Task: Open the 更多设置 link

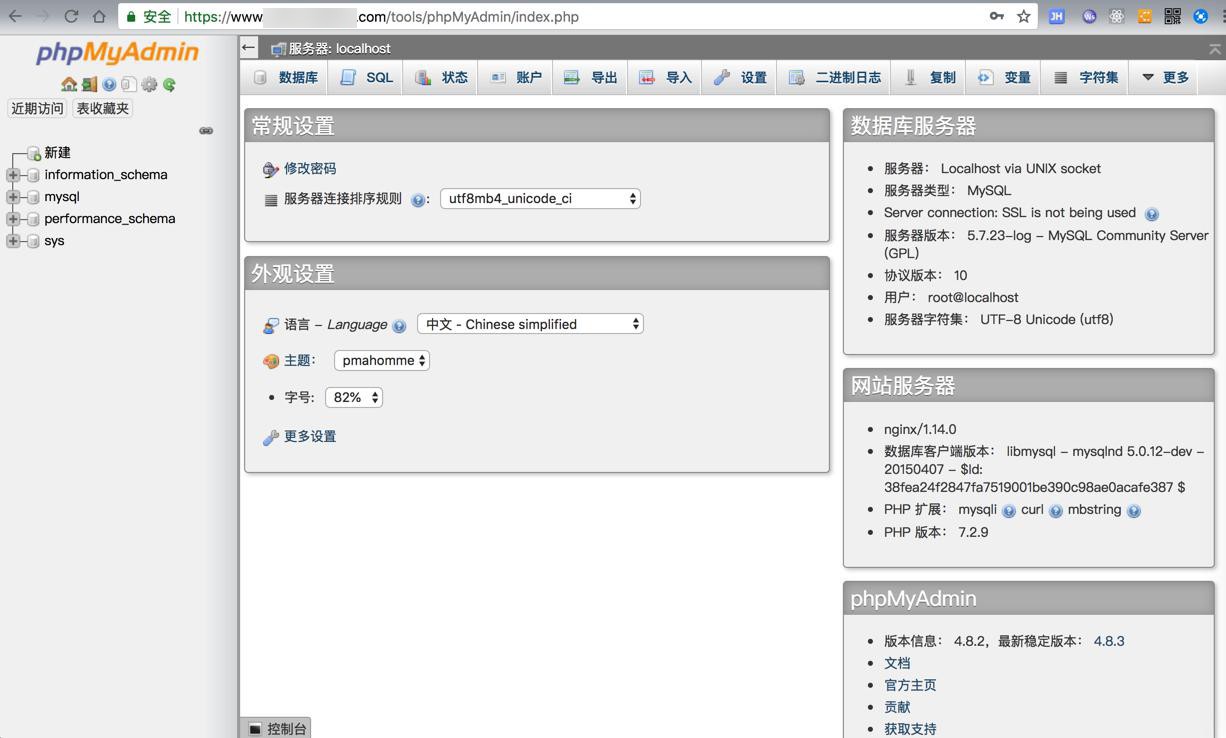Action: 310,437
